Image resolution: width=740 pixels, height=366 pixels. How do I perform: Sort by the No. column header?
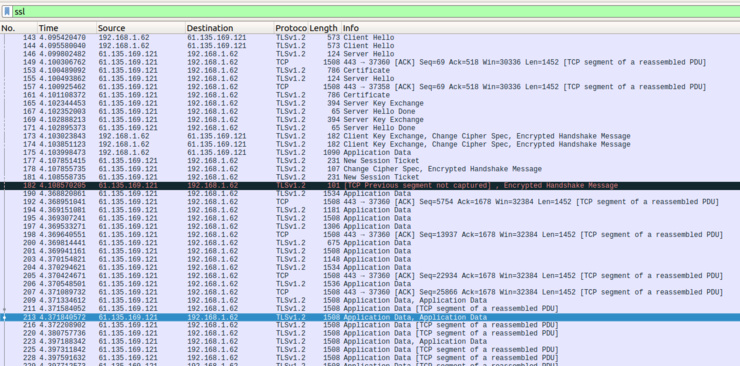18,28
